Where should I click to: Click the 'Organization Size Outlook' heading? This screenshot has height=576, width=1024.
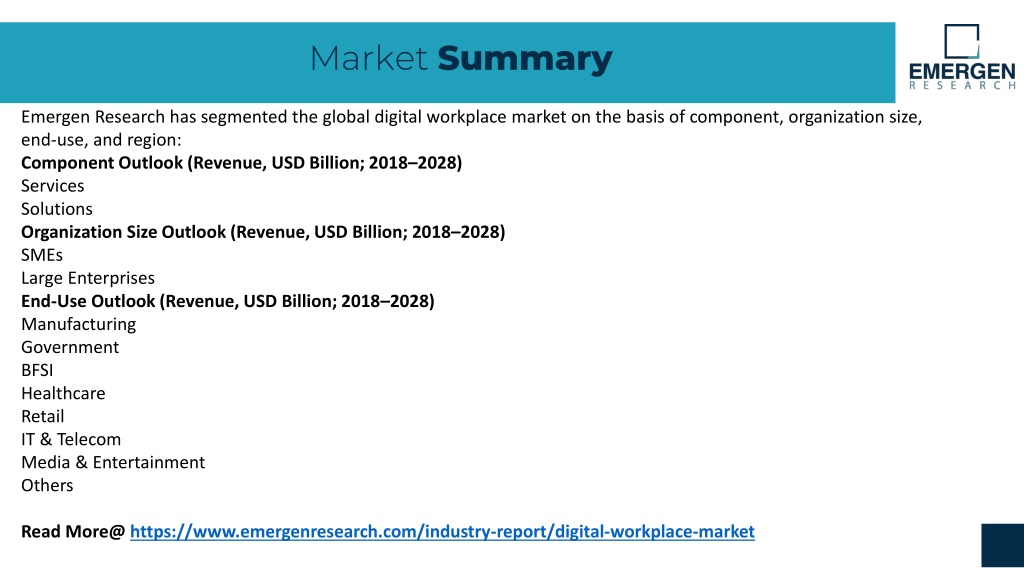263,232
